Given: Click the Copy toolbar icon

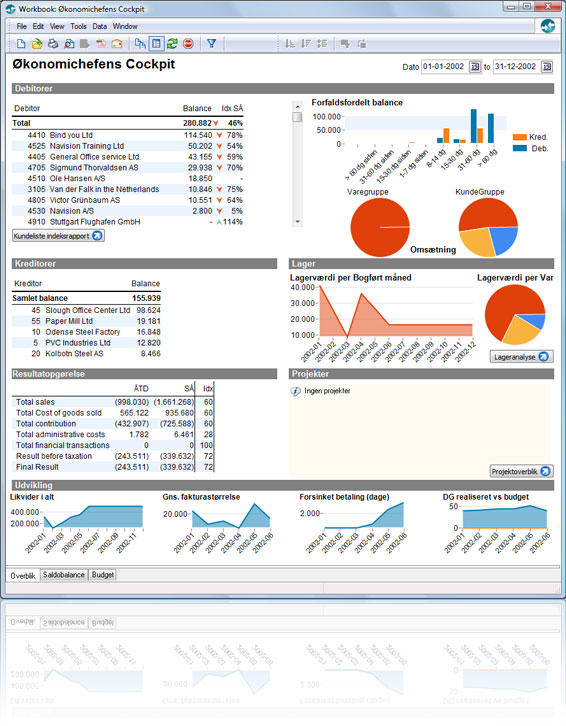Looking at the screenshot, I should [x=140, y=44].
